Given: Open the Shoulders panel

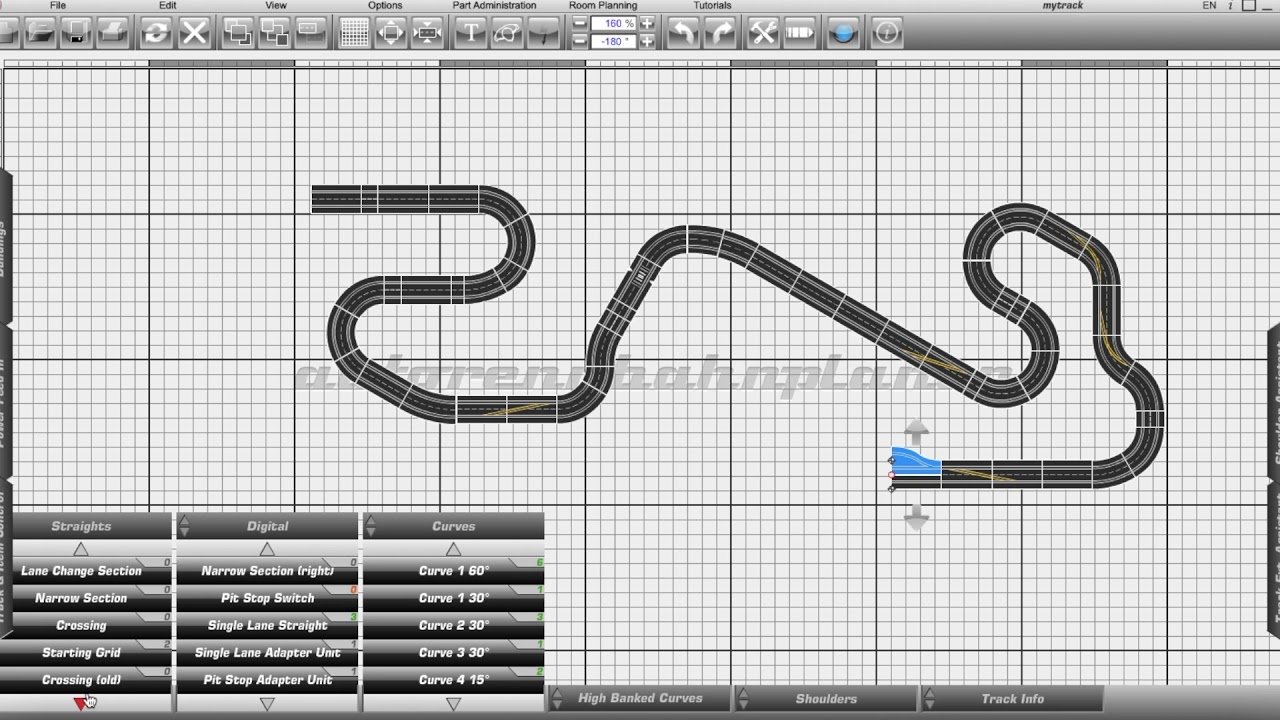Looking at the screenshot, I should tap(826, 698).
